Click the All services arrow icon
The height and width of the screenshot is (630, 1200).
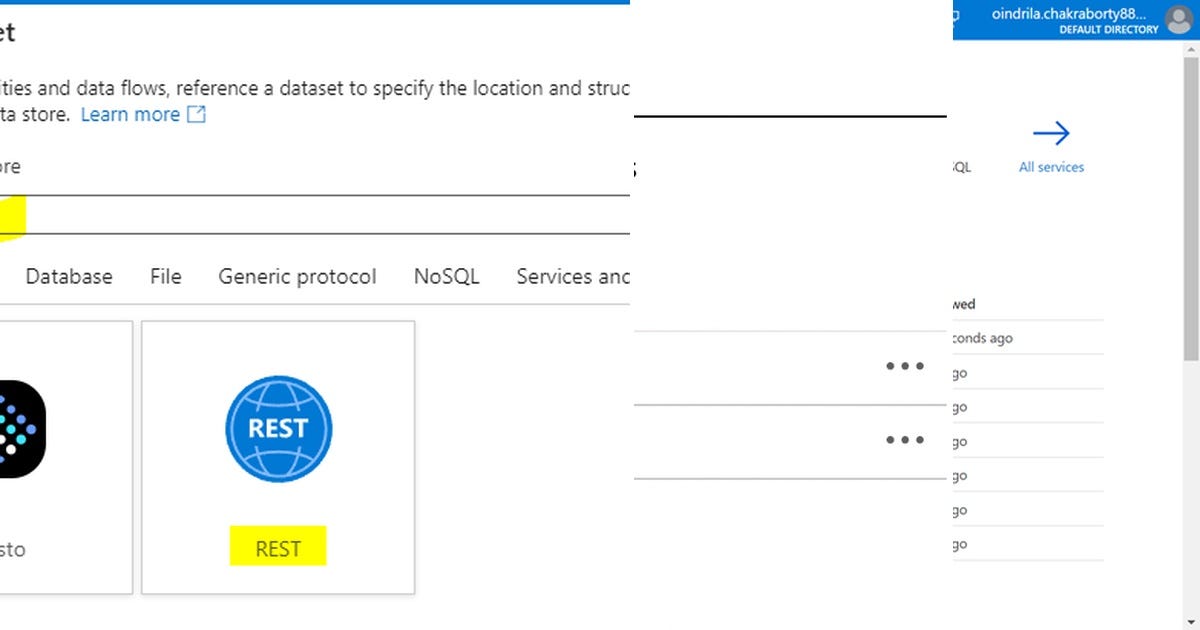coord(1051,133)
